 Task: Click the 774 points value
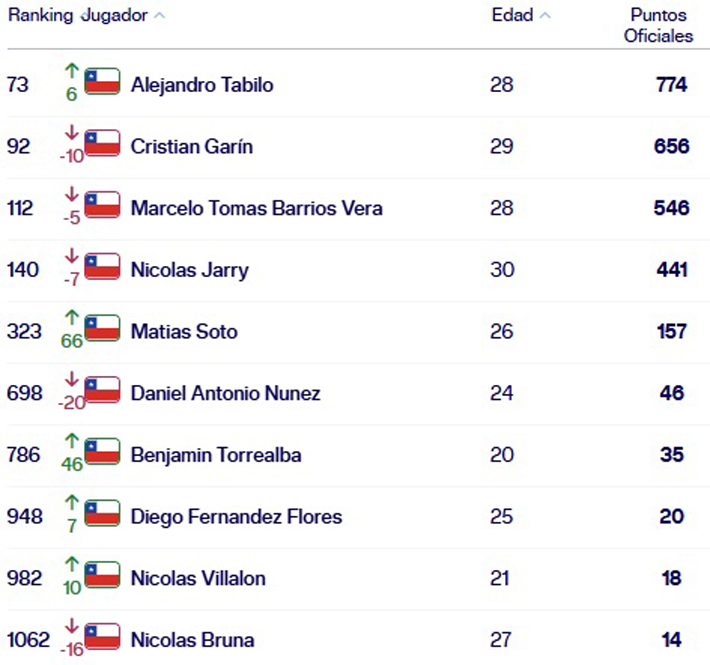point(672,85)
